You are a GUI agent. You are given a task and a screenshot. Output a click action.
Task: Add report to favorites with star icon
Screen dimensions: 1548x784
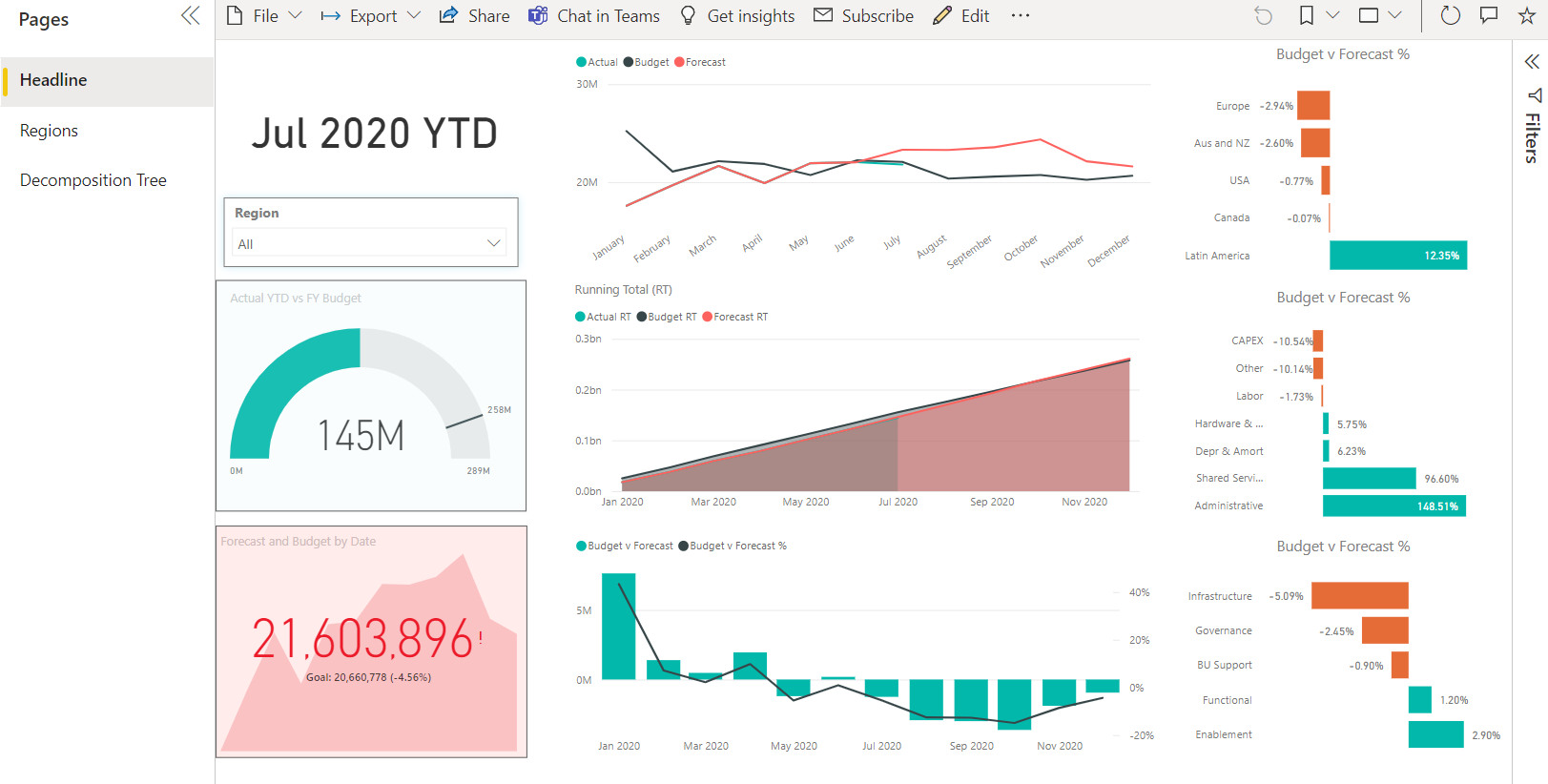(1526, 16)
